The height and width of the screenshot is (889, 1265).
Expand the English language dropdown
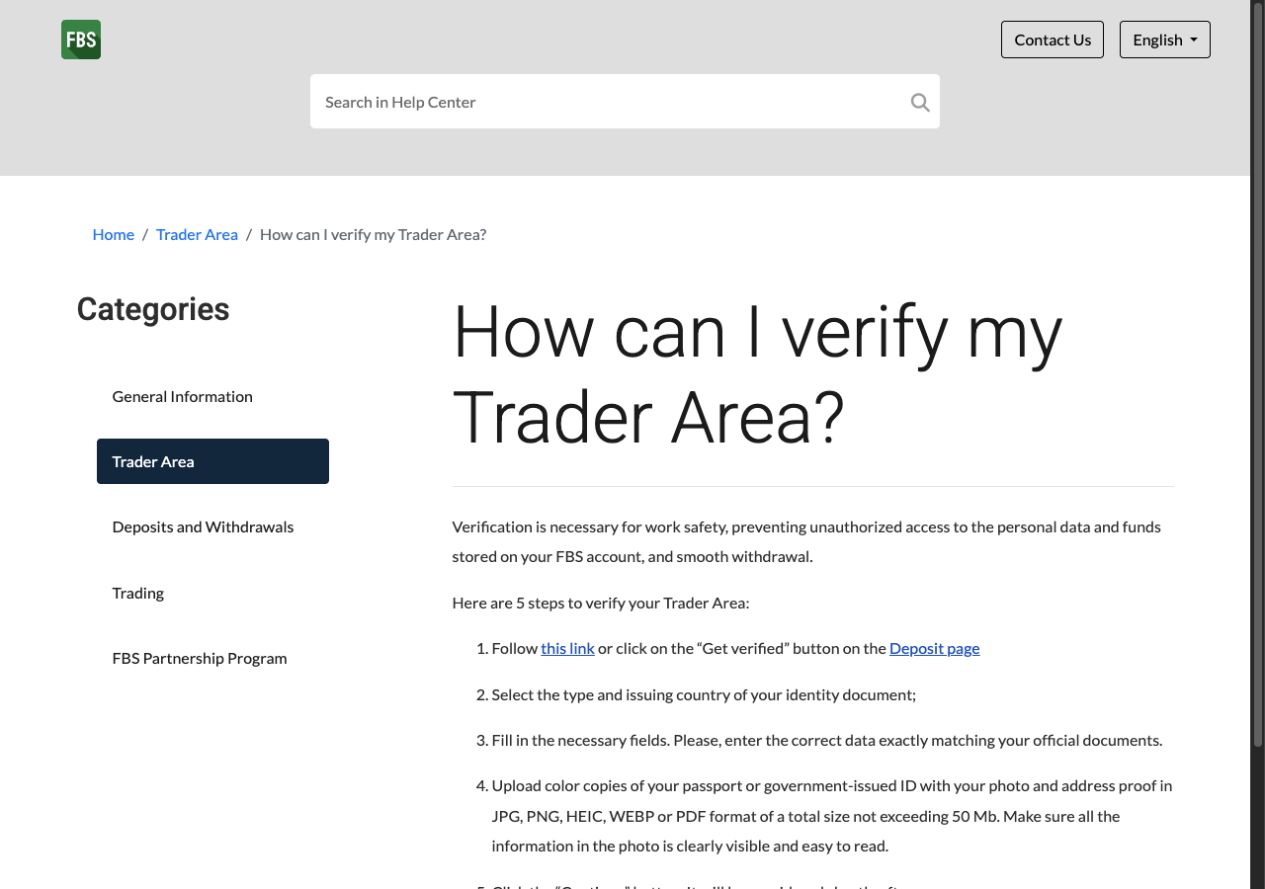tap(1165, 40)
